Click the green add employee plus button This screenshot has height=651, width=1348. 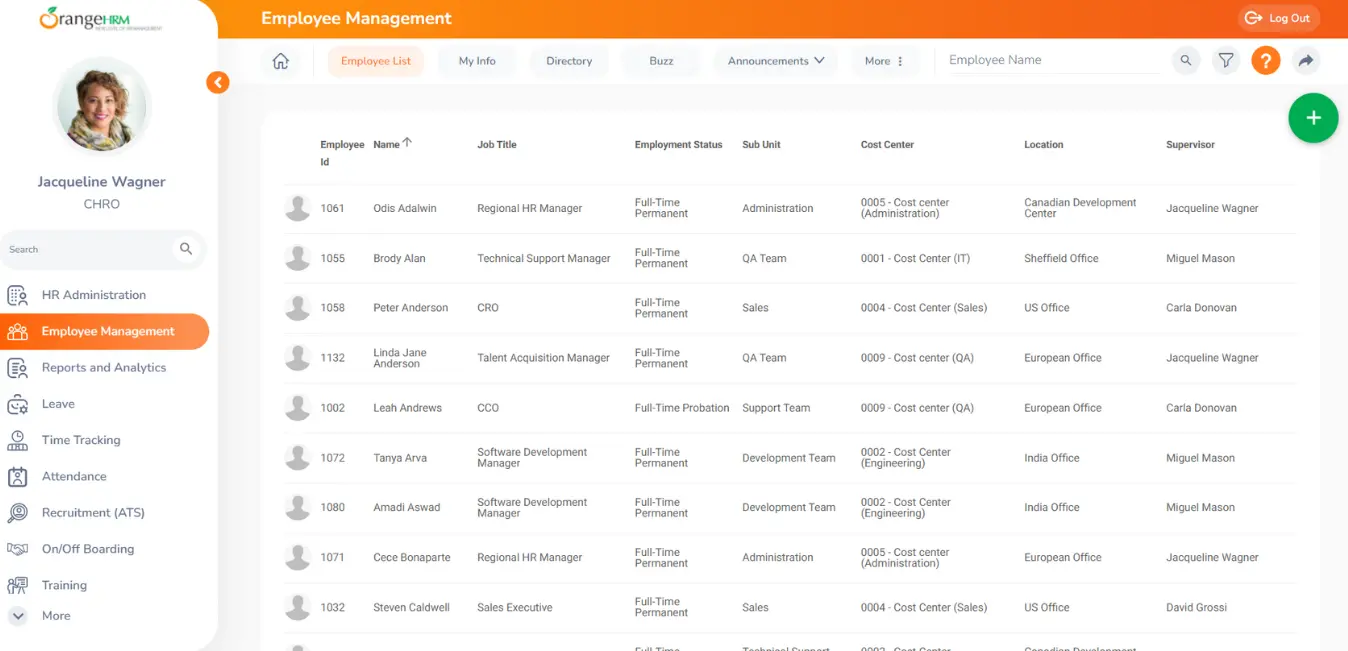(1313, 118)
